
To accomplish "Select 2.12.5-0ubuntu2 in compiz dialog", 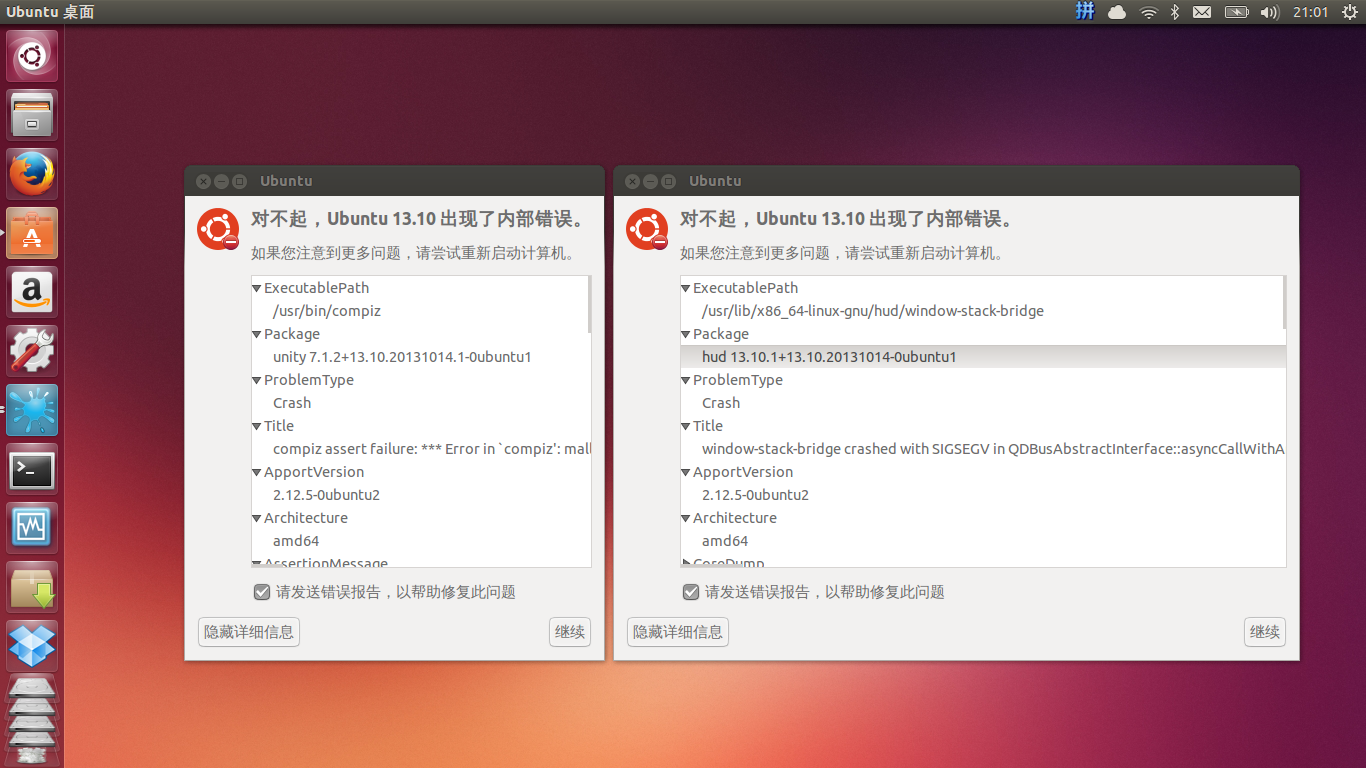I will (x=420, y=495).
